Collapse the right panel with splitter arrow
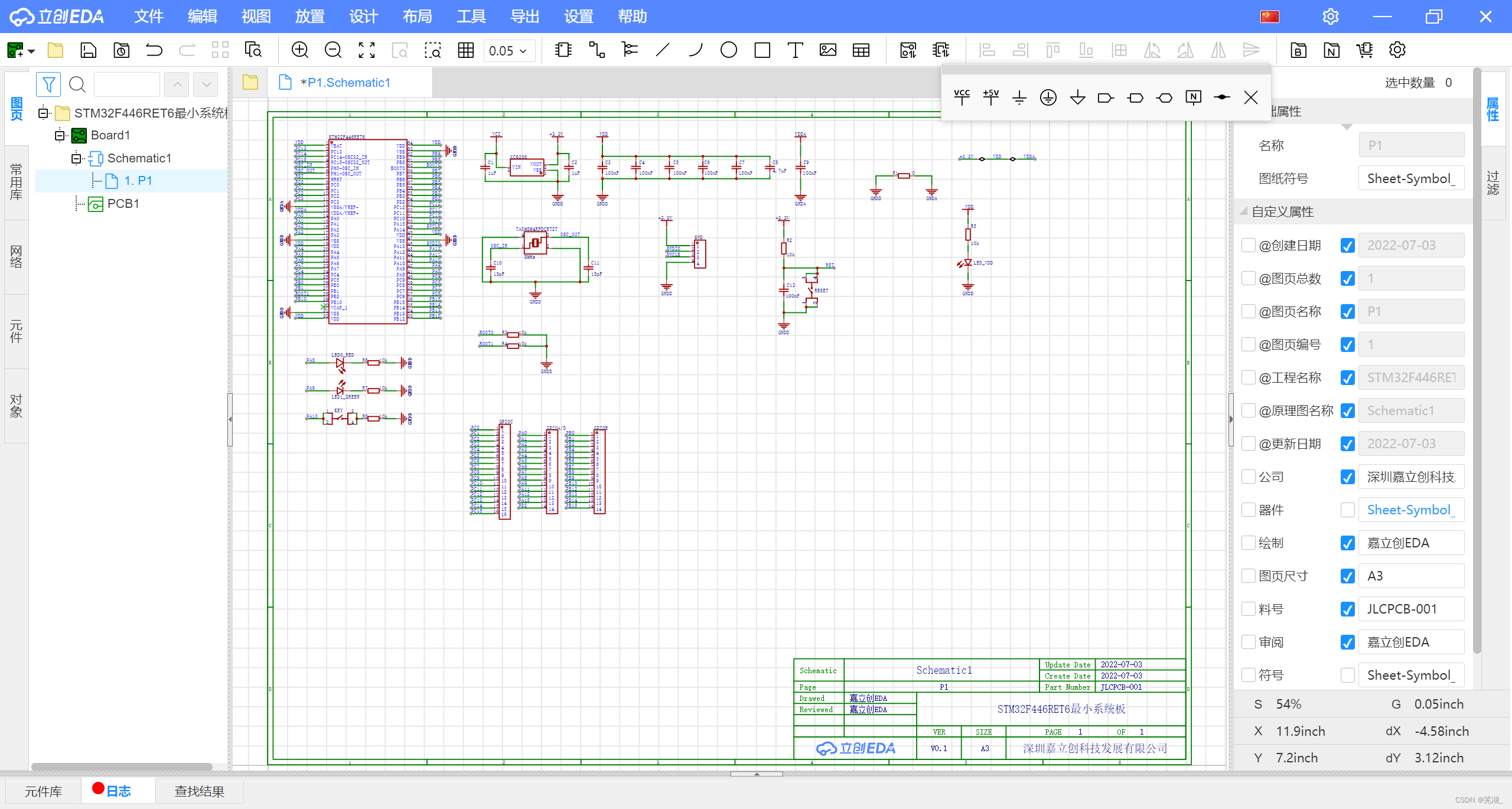Viewport: 1512px width, 809px height. pos(1231,419)
